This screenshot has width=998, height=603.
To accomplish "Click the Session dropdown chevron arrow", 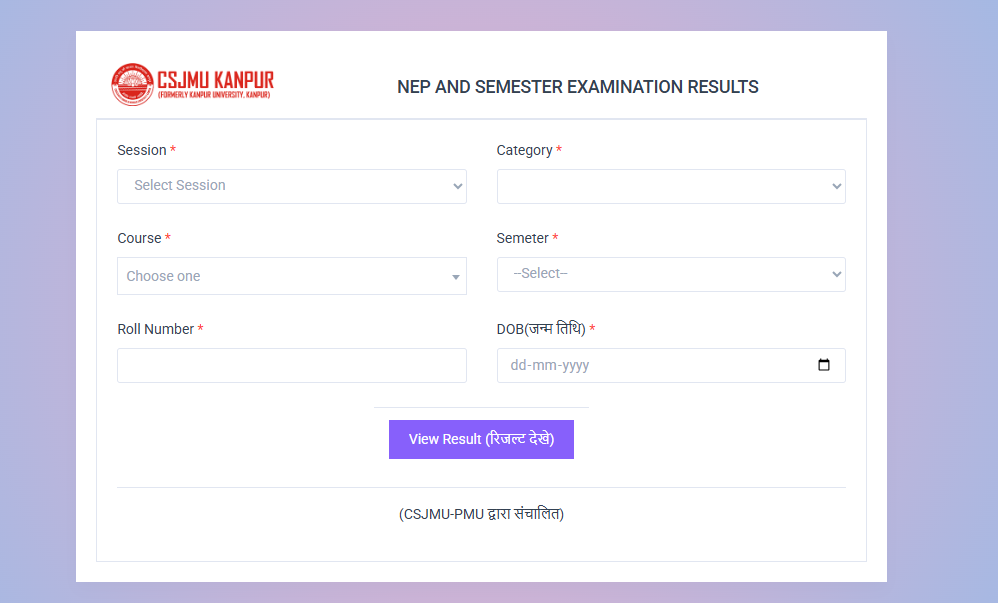I will tap(456, 186).
